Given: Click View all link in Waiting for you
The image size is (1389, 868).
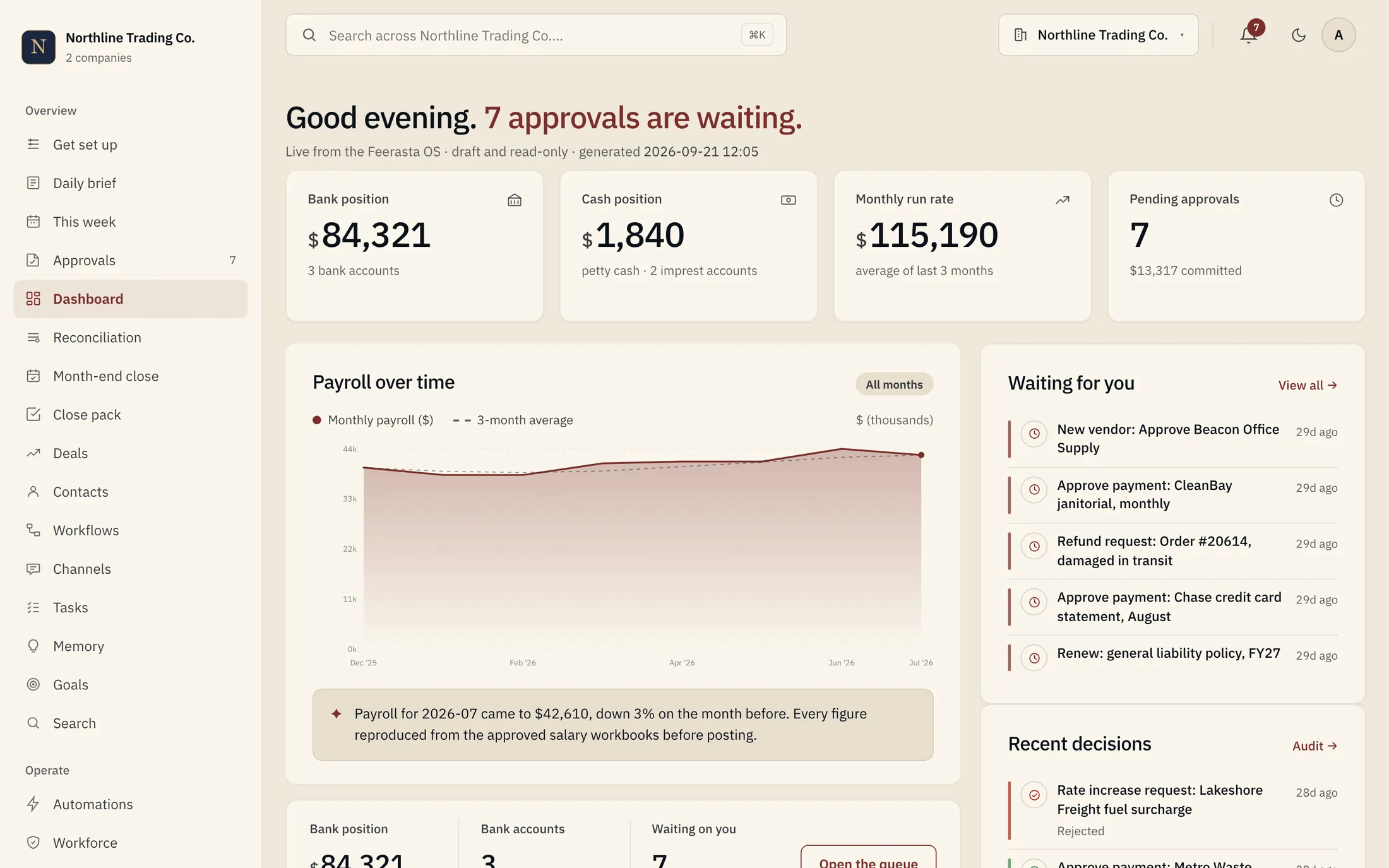Looking at the screenshot, I should 1308,385.
